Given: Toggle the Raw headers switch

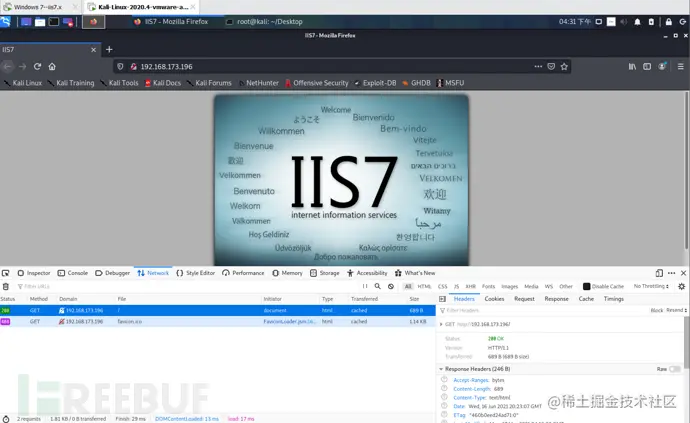Looking at the screenshot, I should click(x=675, y=369).
